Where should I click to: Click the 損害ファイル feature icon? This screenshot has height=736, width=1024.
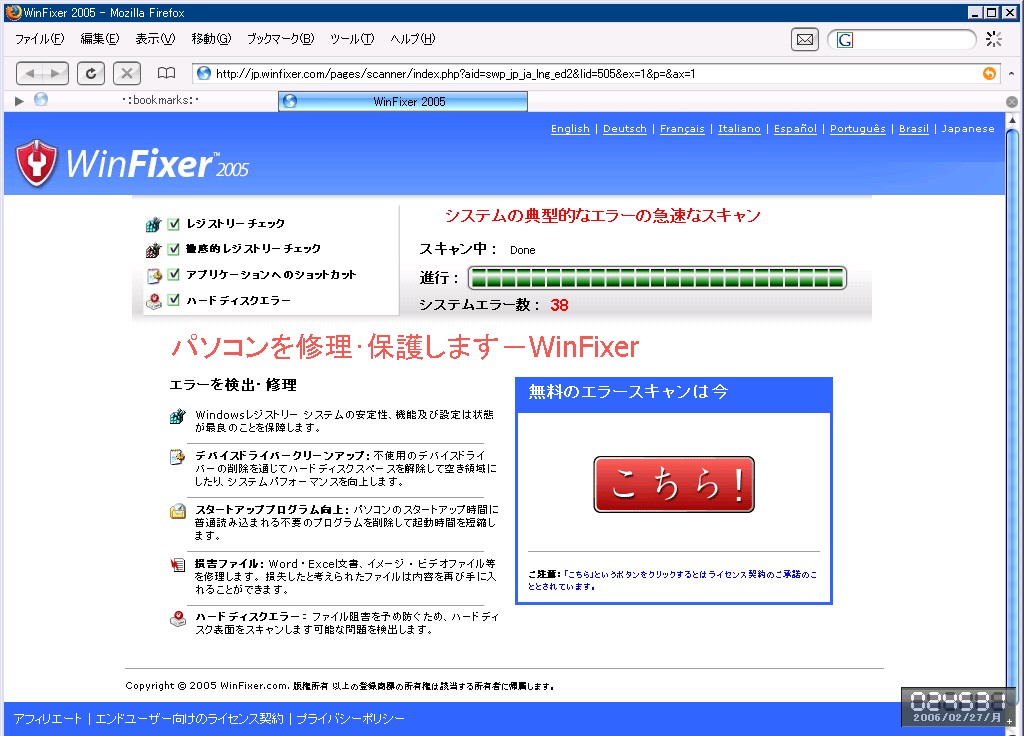point(178,564)
